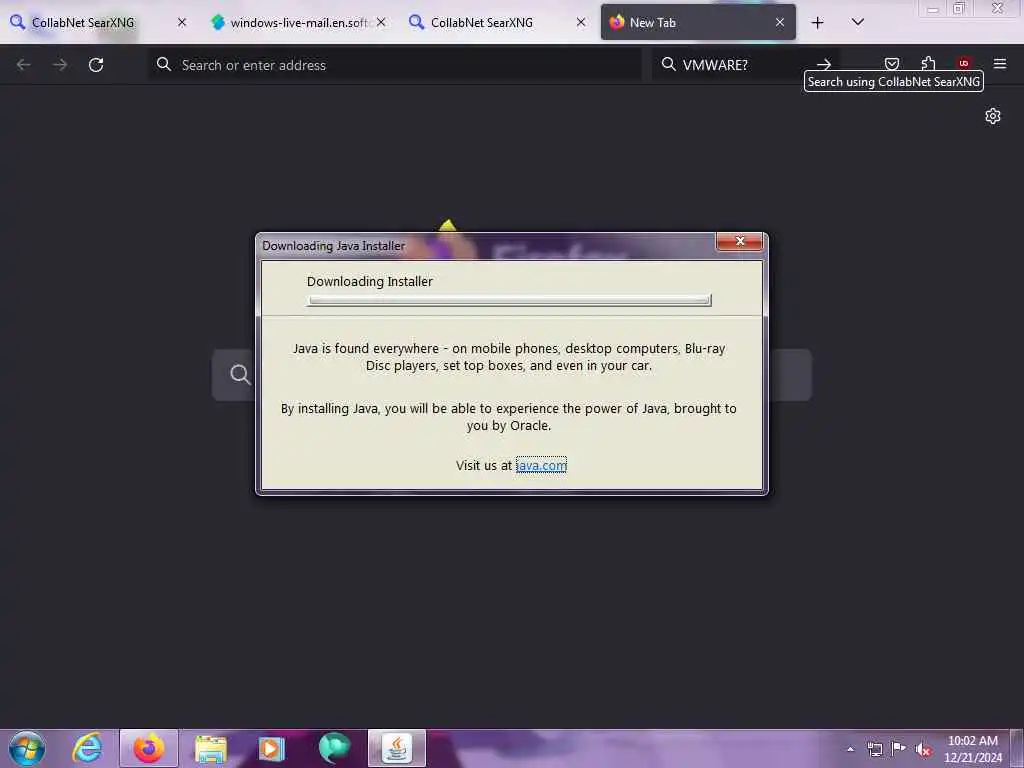1024x768 pixels.
Task: Click the muted volume tray icon
Action: (x=923, y=750)
